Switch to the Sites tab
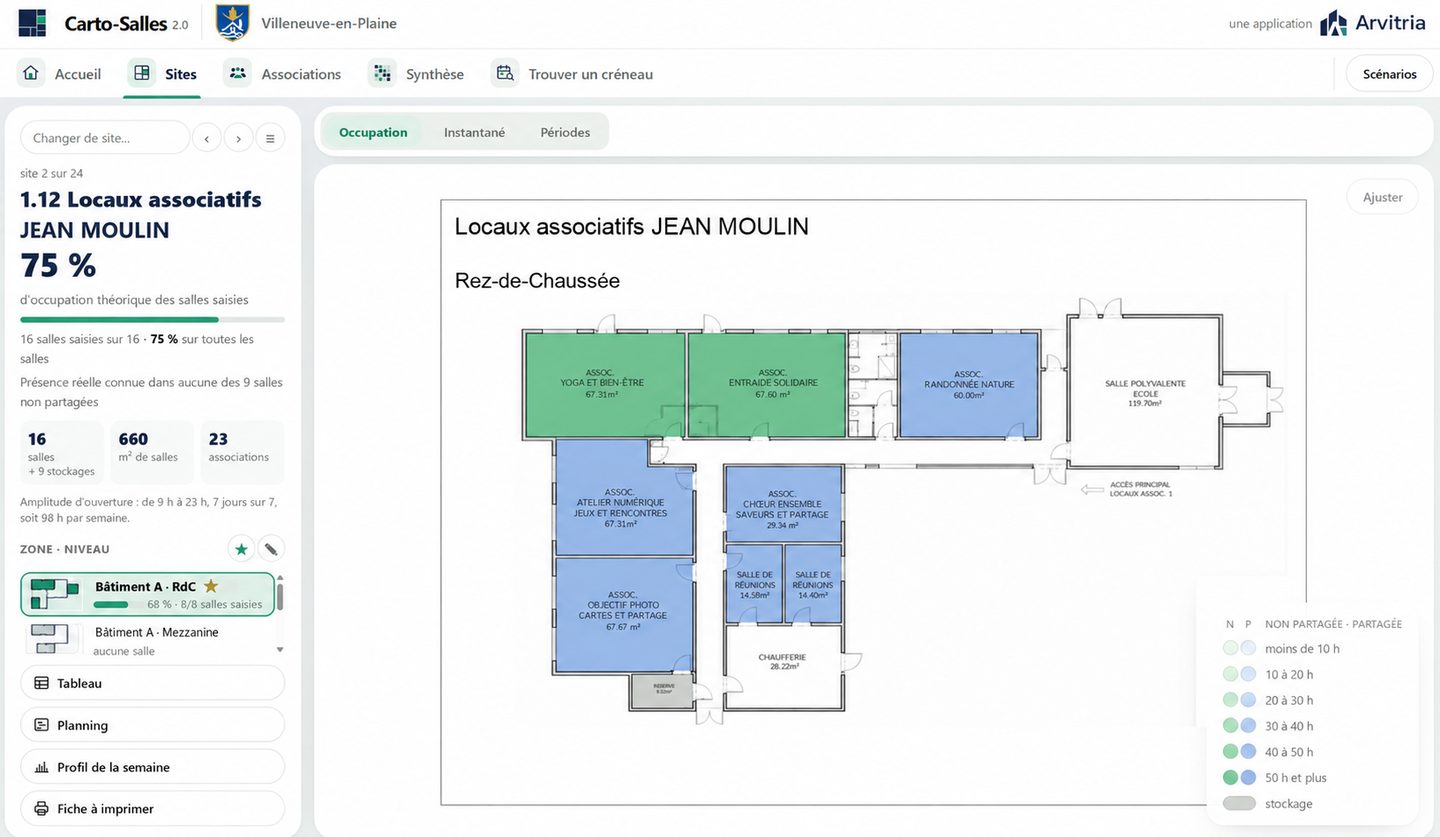The image size is (1440, 837). 163,74
